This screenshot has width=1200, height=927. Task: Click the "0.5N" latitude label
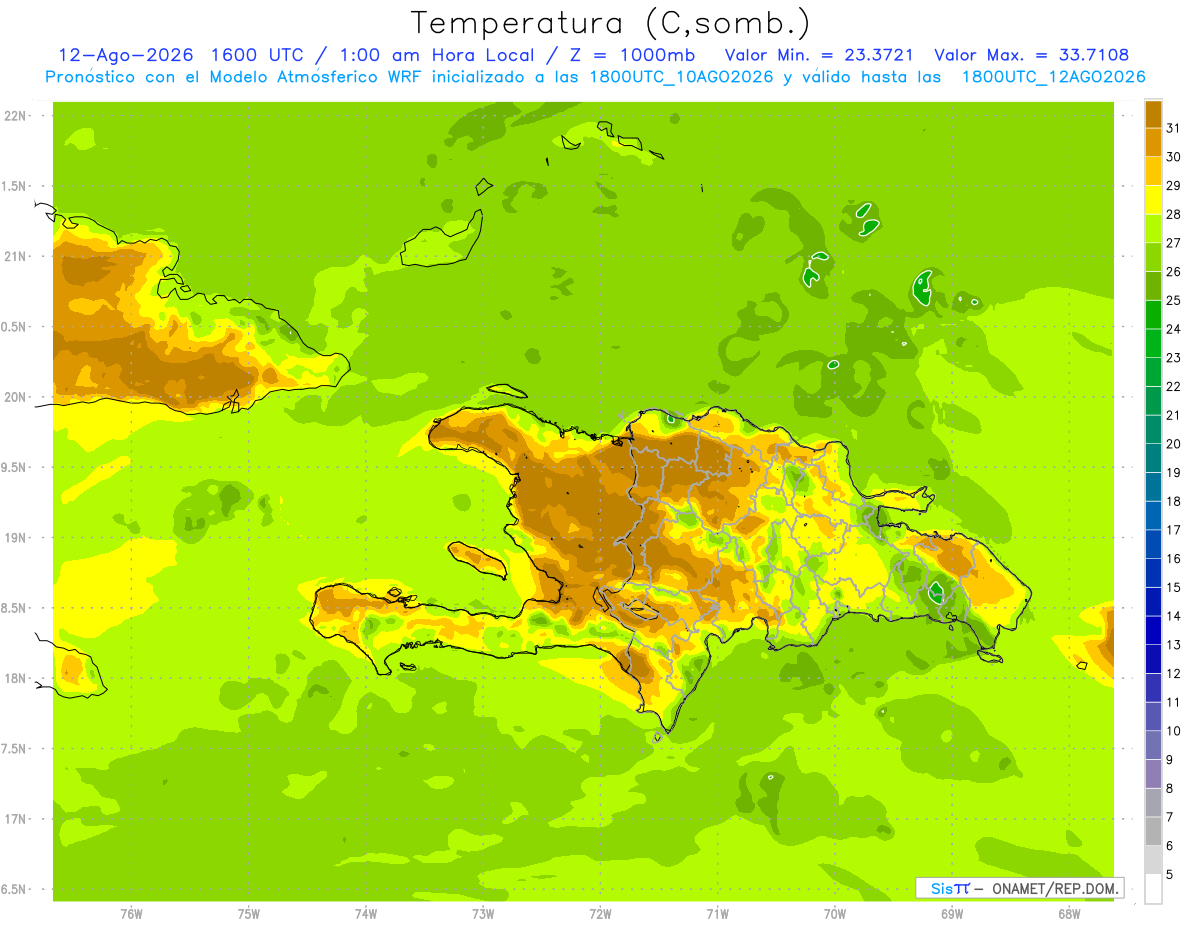point(15,327)
